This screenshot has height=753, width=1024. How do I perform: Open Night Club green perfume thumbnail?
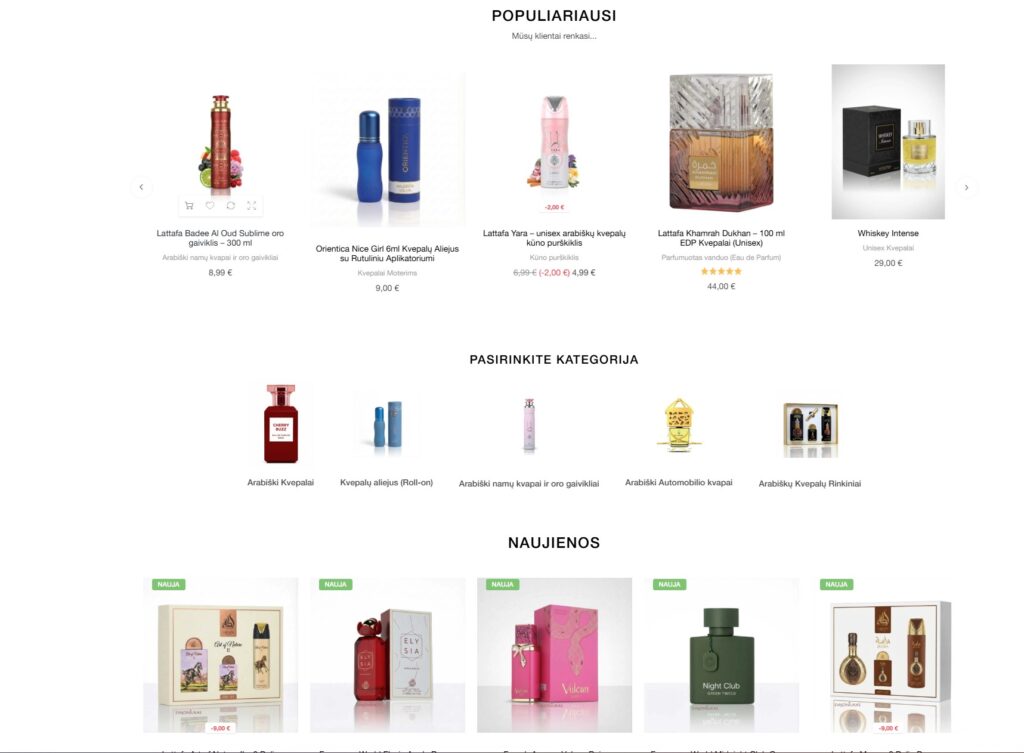pyautogui.click(x=721, y=654)
